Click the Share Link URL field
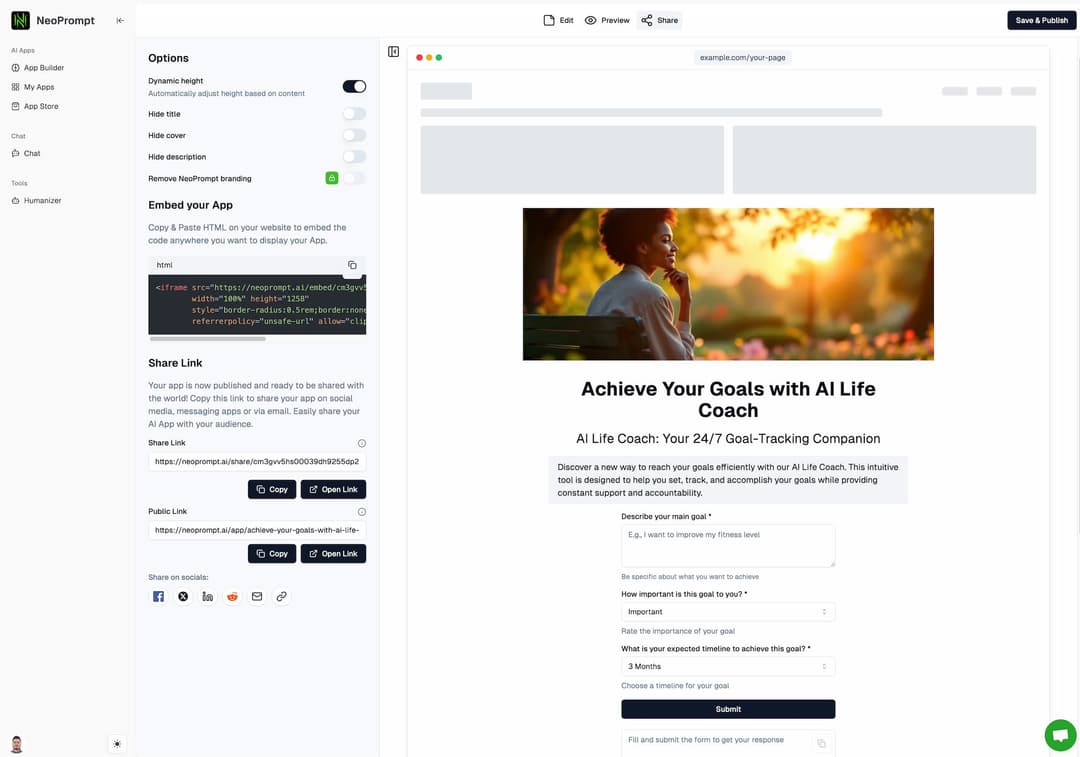The width and height of the screenshot is (1080, 757). click(257, 462)
